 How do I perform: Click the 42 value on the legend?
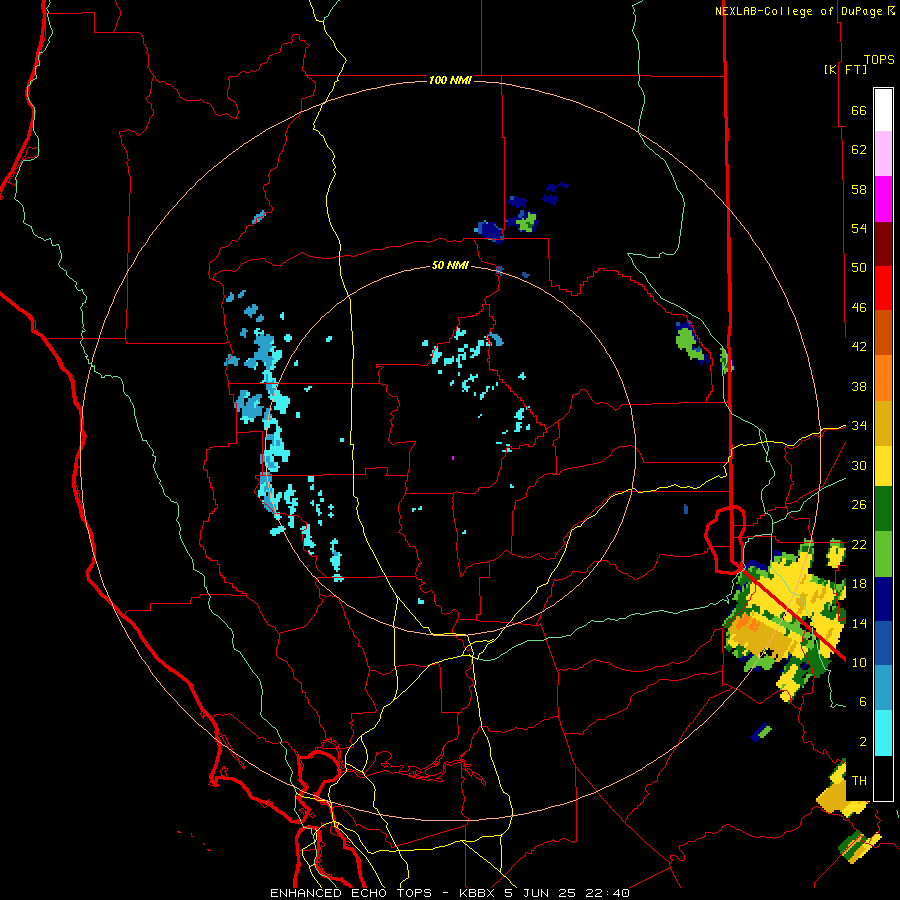[859, 347]
